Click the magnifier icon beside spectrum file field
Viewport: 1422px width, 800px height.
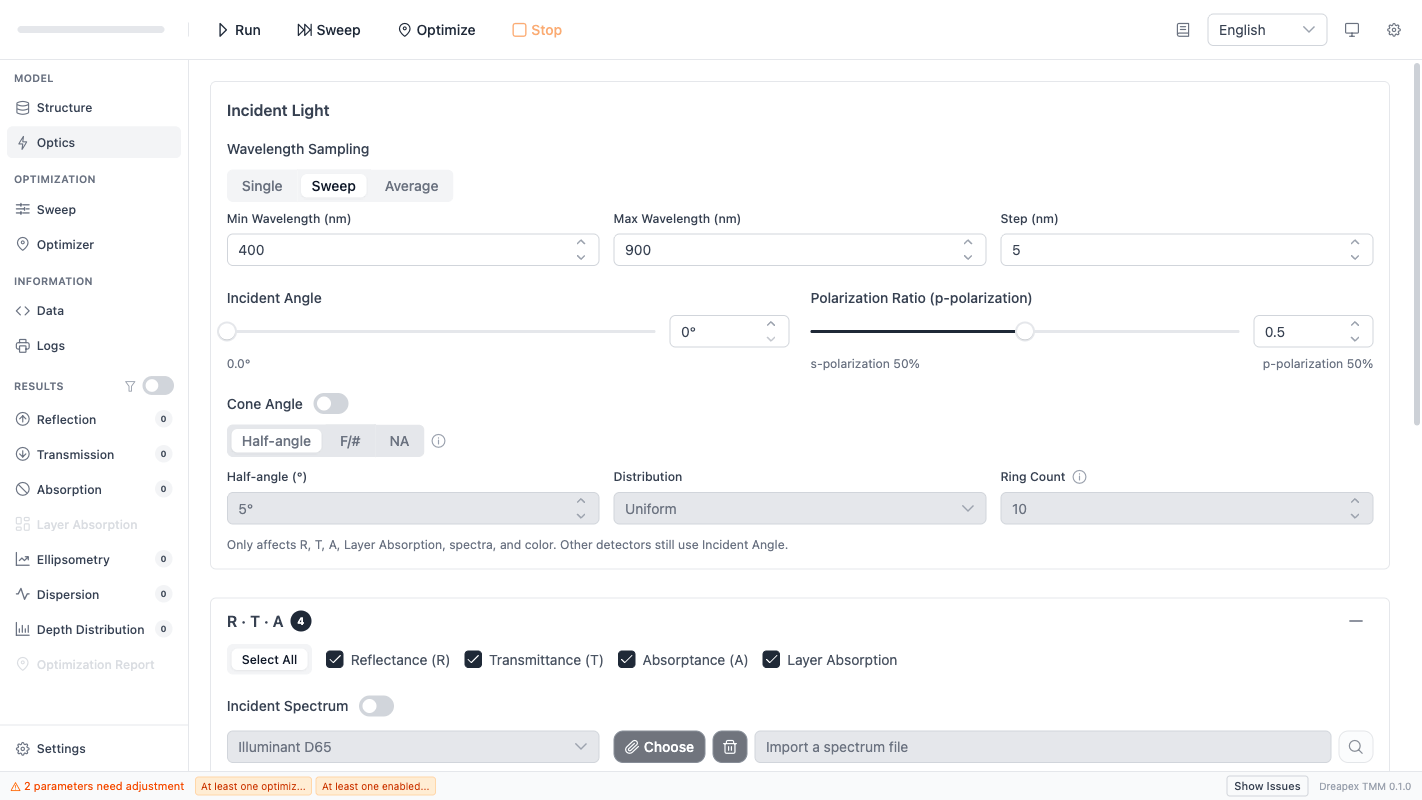point(1355,747)
